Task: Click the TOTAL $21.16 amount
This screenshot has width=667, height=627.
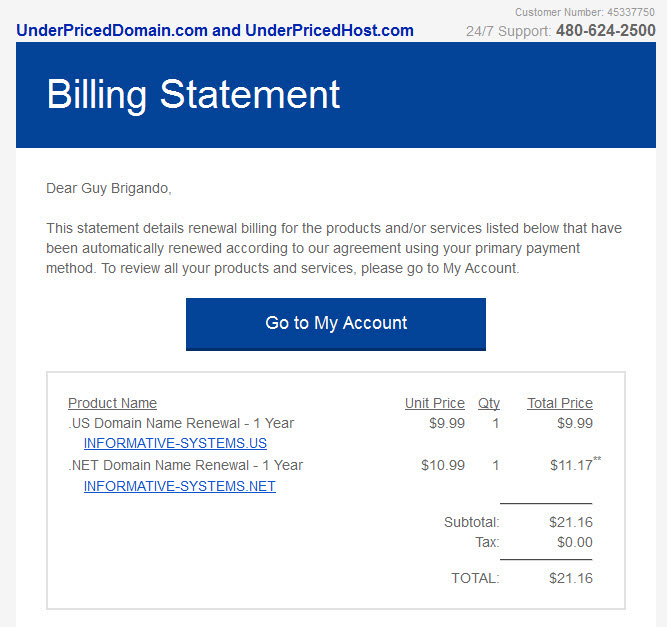Action: coord(571,578)
